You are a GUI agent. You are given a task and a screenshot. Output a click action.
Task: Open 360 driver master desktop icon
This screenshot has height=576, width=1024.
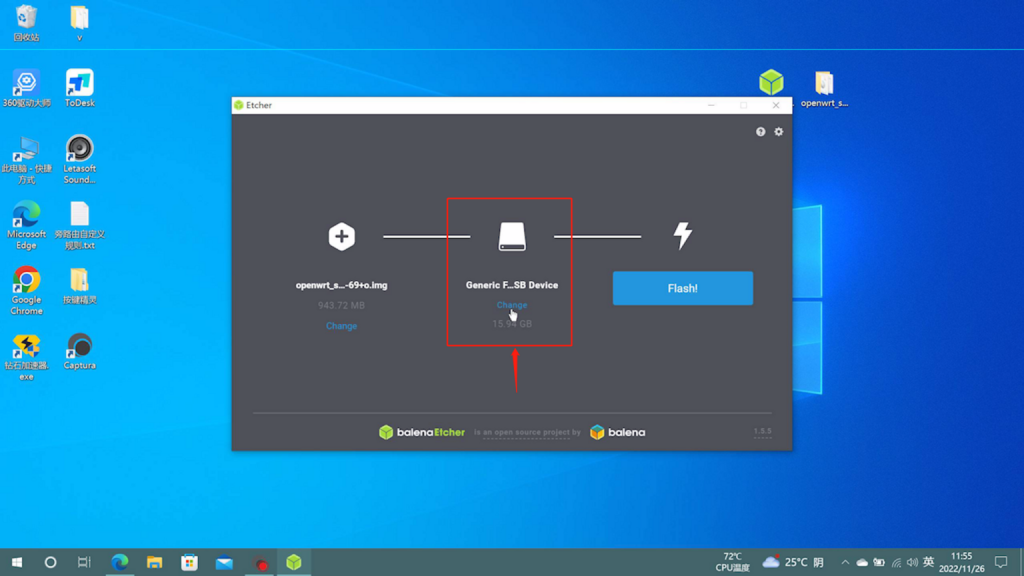(26, 88)
